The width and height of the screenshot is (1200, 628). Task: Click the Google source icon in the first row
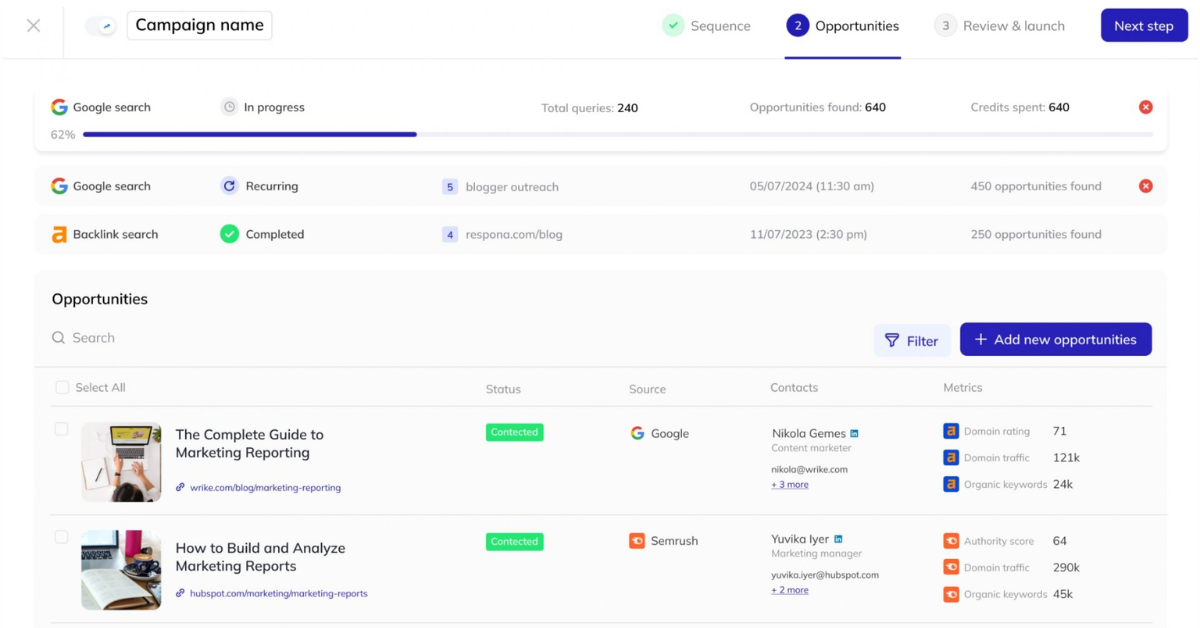[x=637, y=433]
